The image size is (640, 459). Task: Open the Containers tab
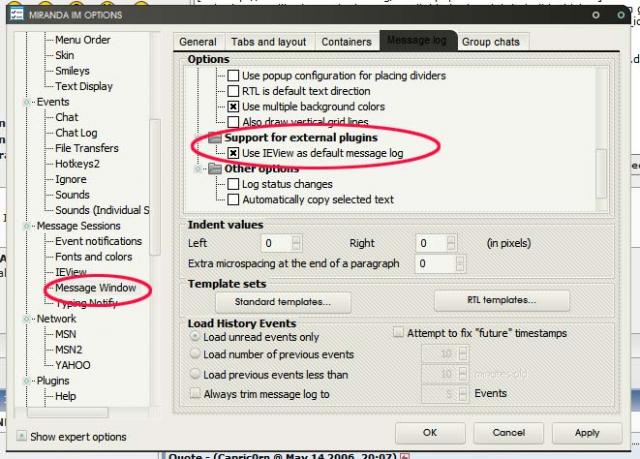pyautogui.click(x=347, y=42)
